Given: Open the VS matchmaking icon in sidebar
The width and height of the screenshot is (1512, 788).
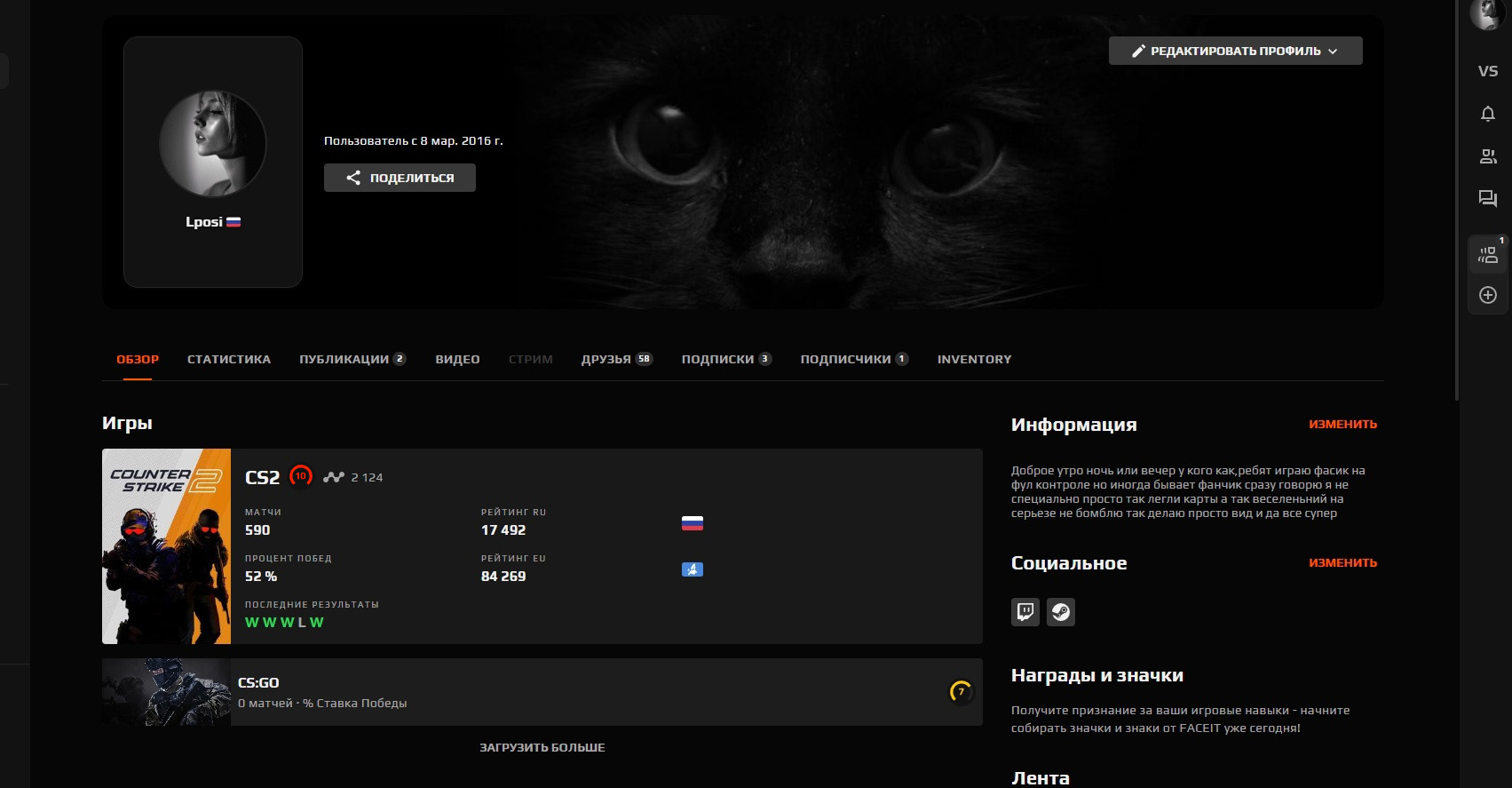Looking at the screenshot, I should (x=1488, y=71).
